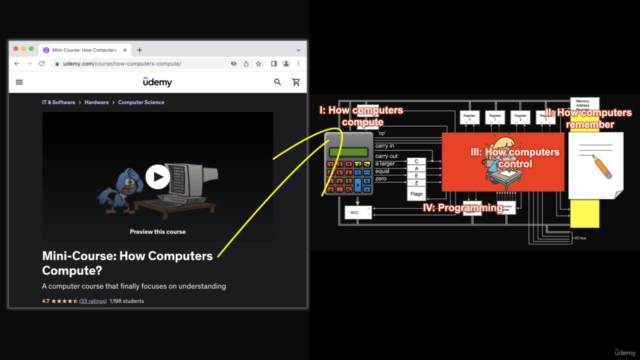Click the red How computers control panel
This screenshot has width=640, height=360.
[x=503, y=162]
